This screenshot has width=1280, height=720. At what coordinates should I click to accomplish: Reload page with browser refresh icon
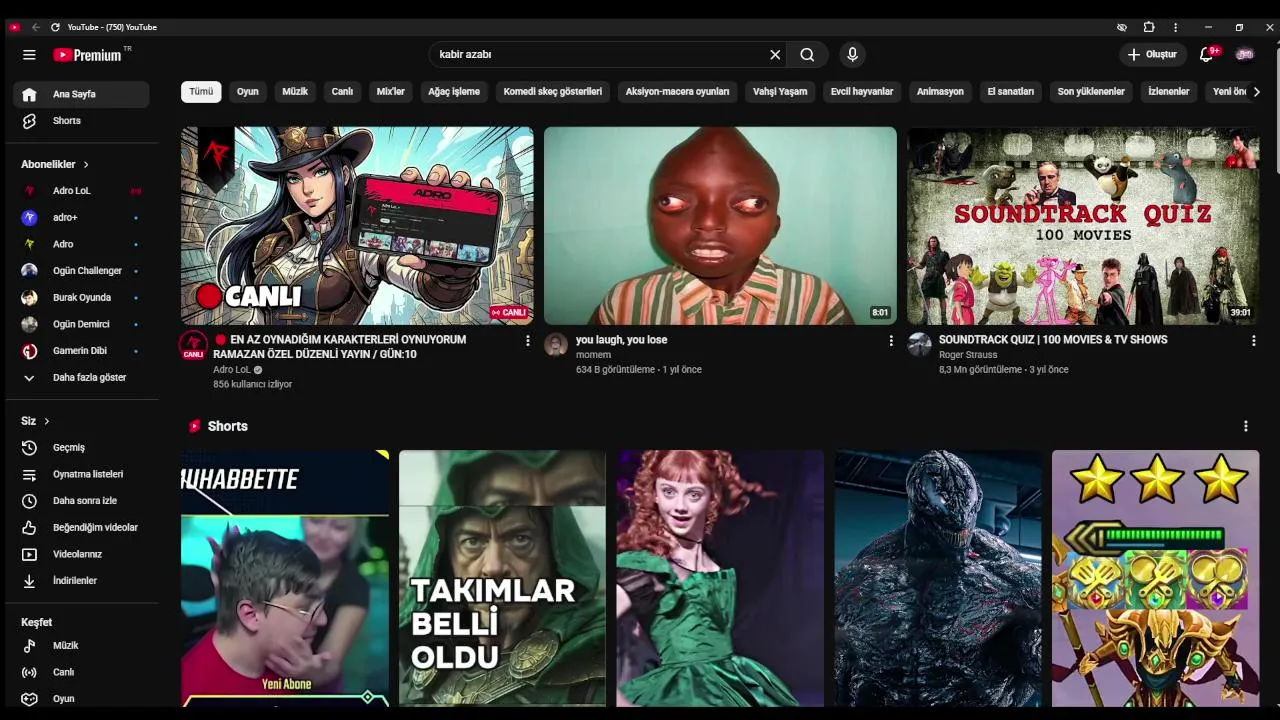coord(55,27)
